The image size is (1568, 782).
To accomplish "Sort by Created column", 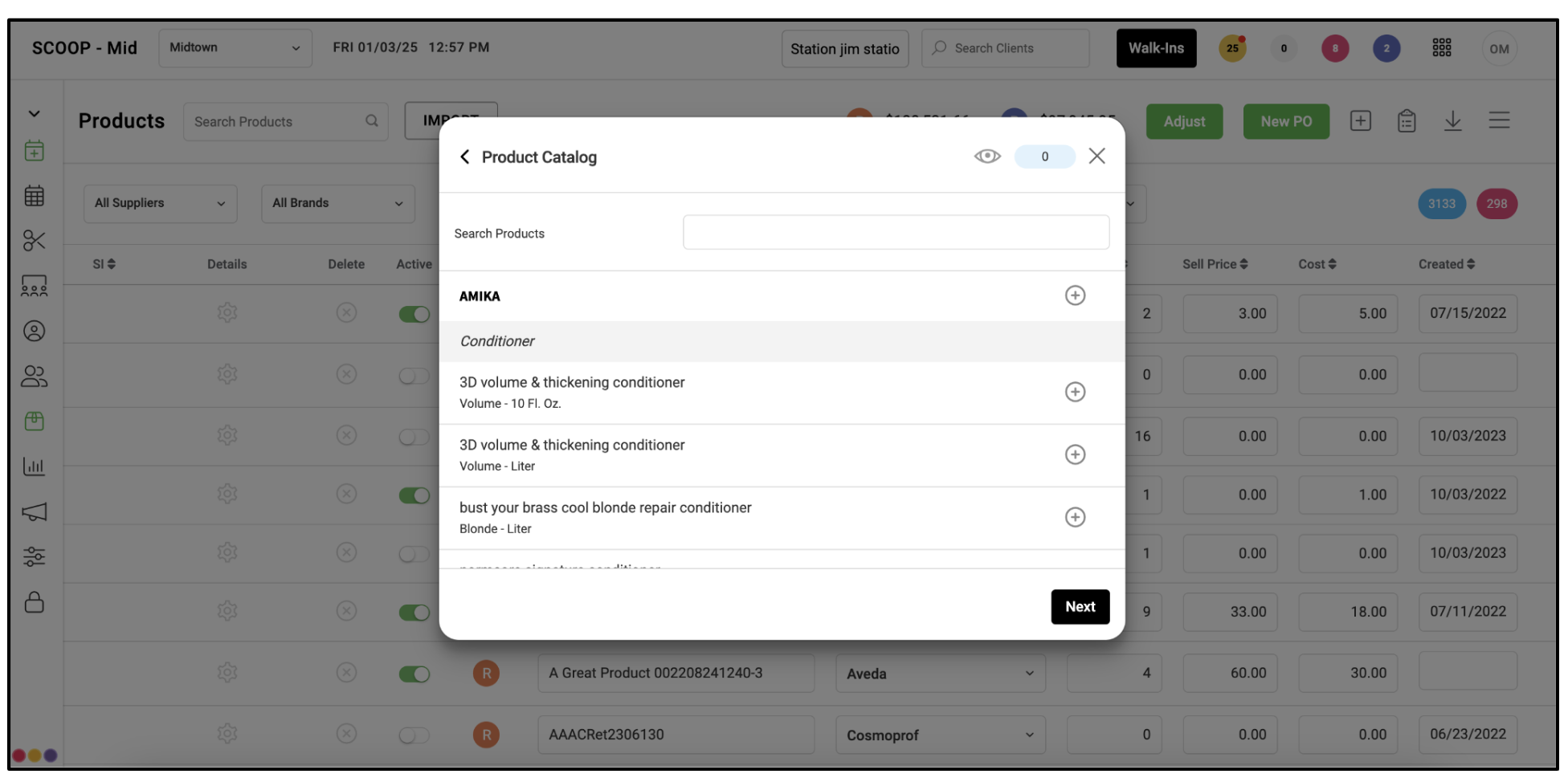I will [x=1447, y=264].
